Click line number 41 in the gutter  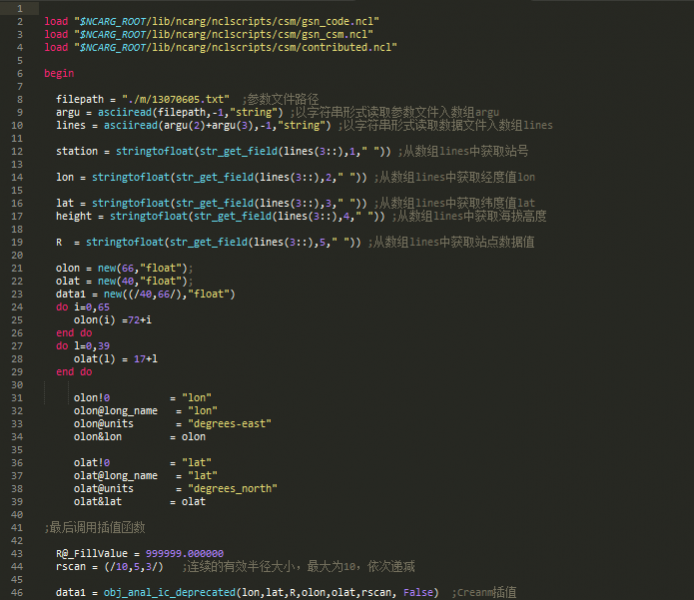tap(17, 527)
